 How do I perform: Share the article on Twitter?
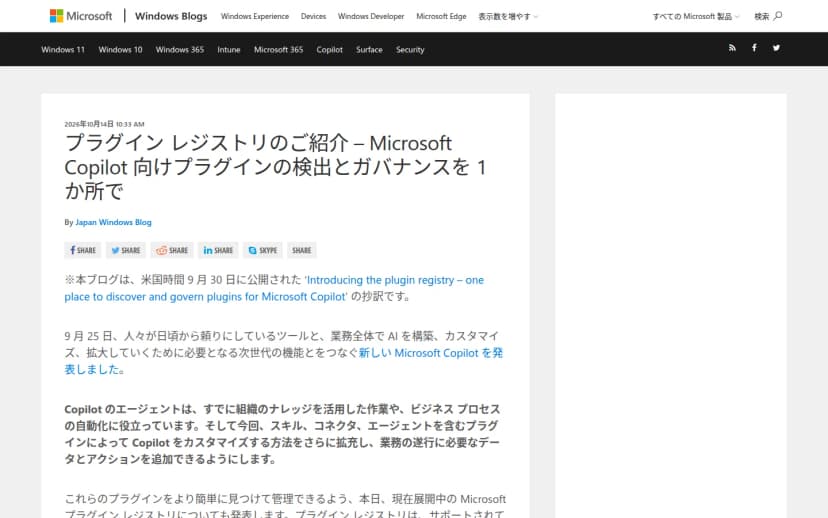click(x=126, y=250)
